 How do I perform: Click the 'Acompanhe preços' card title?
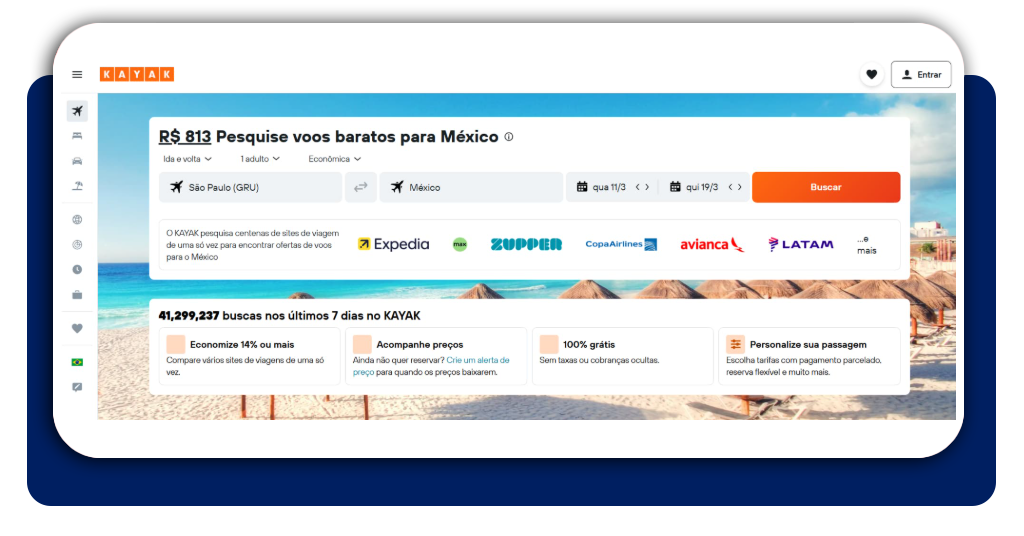419,345
